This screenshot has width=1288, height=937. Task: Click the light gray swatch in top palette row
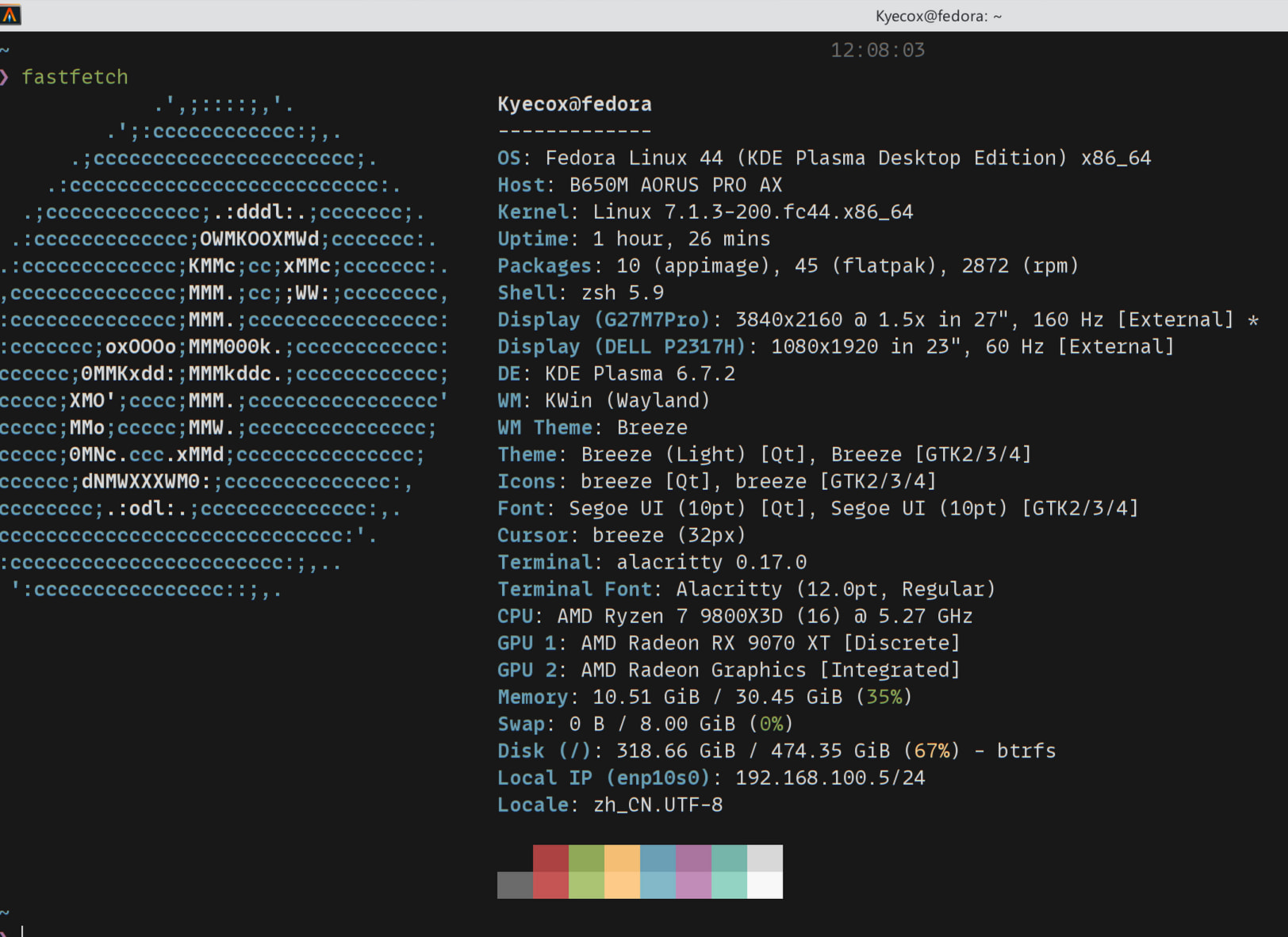coord(765,859)
